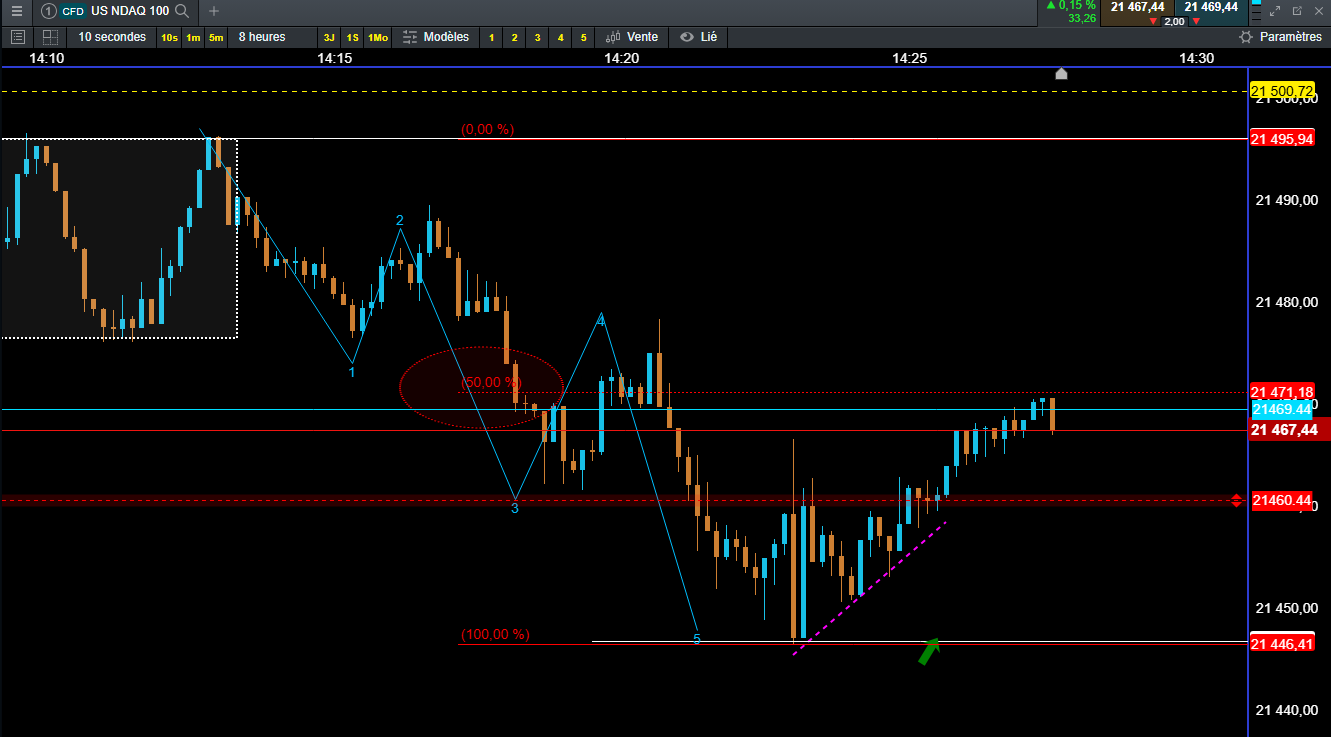
Task: Open the 10 secondes timeframe dropdown
Action: coord(112,37)
